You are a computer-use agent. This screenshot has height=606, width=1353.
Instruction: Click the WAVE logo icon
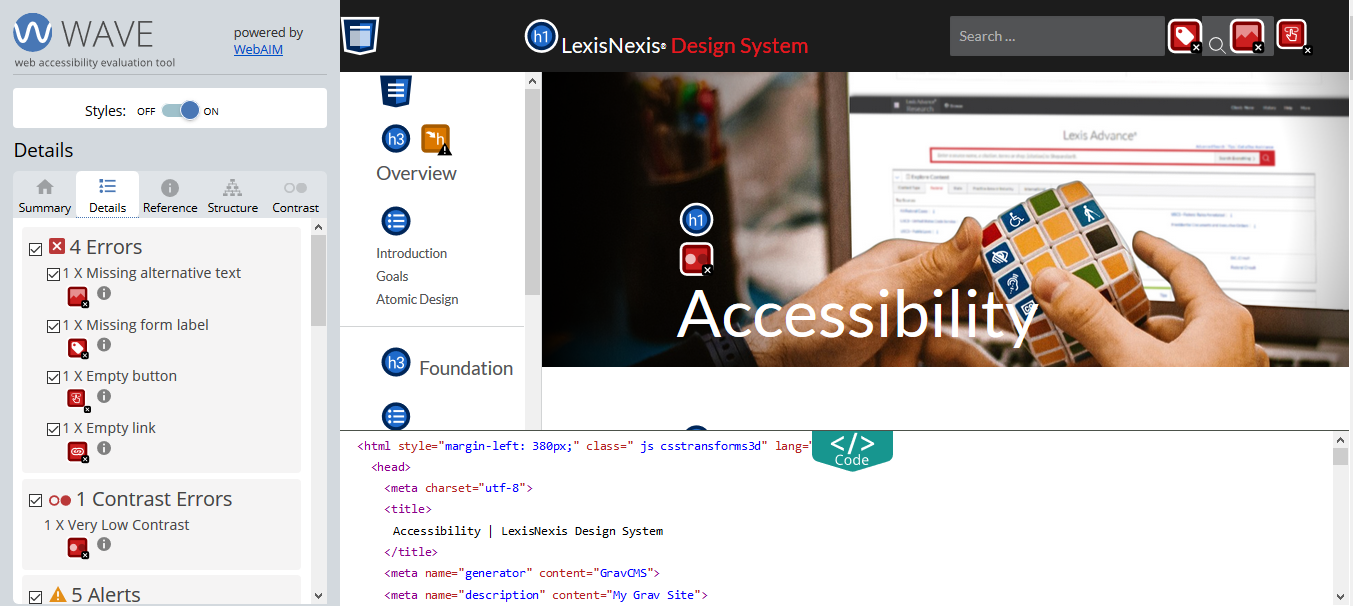point(33,34)
